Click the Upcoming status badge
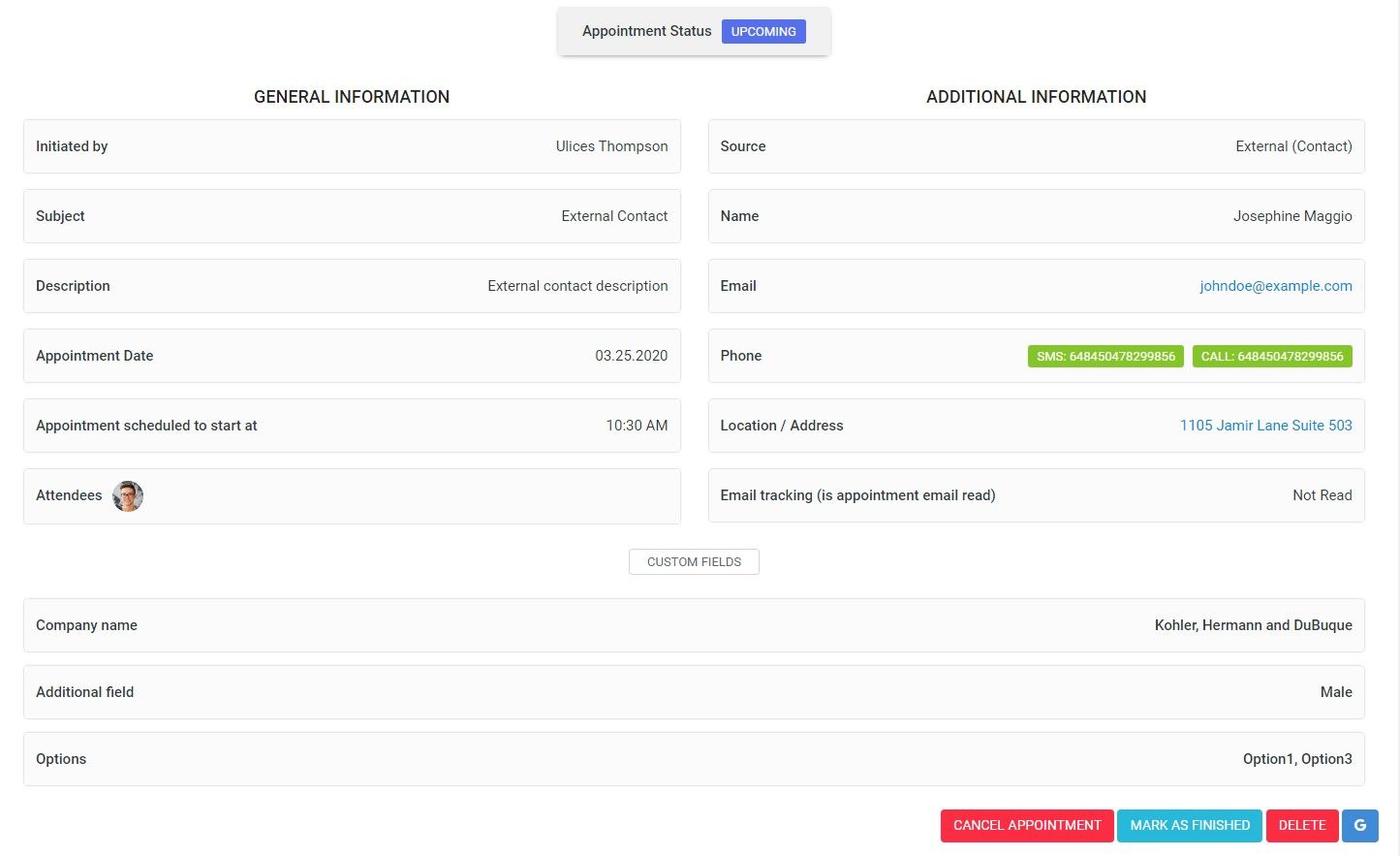The image size is (1400, 856). pos(763,32)
